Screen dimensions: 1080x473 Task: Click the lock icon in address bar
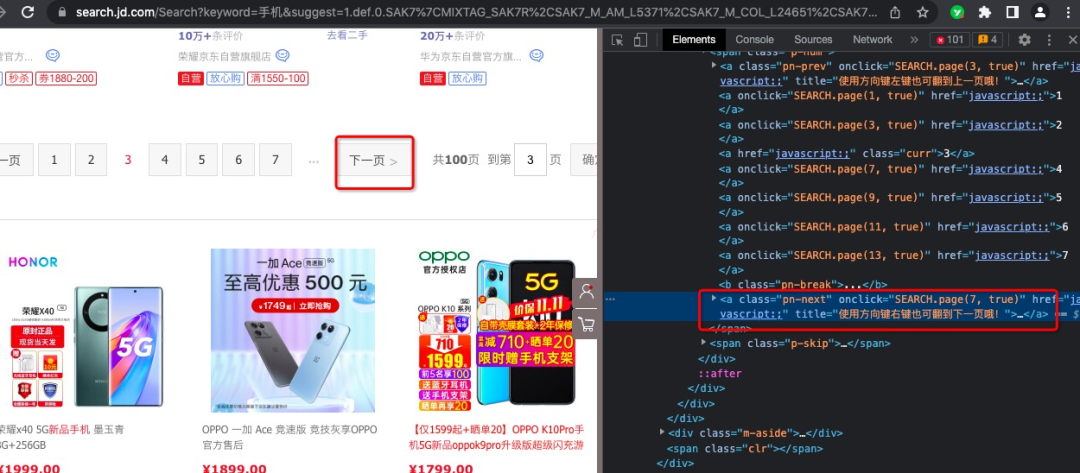[x=62, y=12]
